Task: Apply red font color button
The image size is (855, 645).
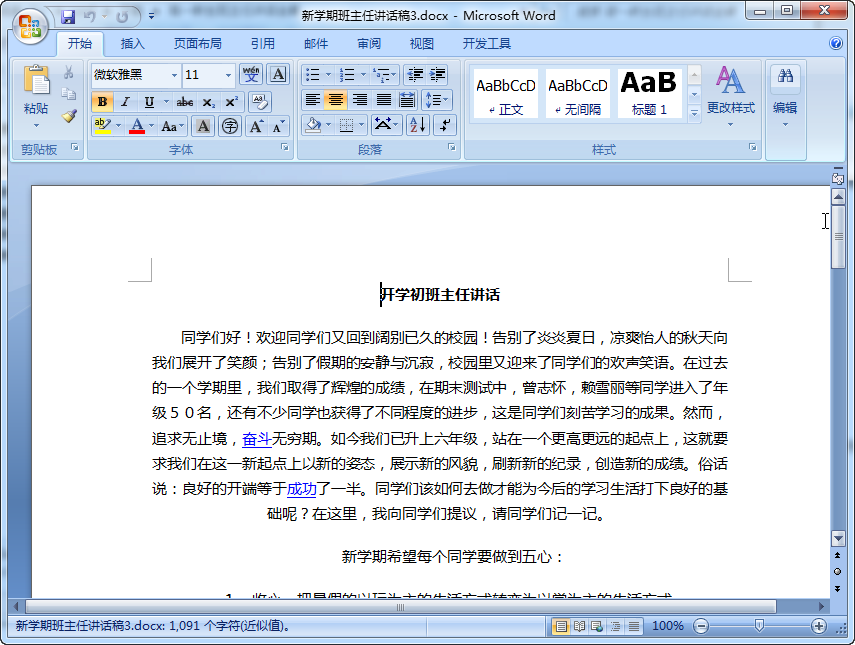Action: [137, 126]
